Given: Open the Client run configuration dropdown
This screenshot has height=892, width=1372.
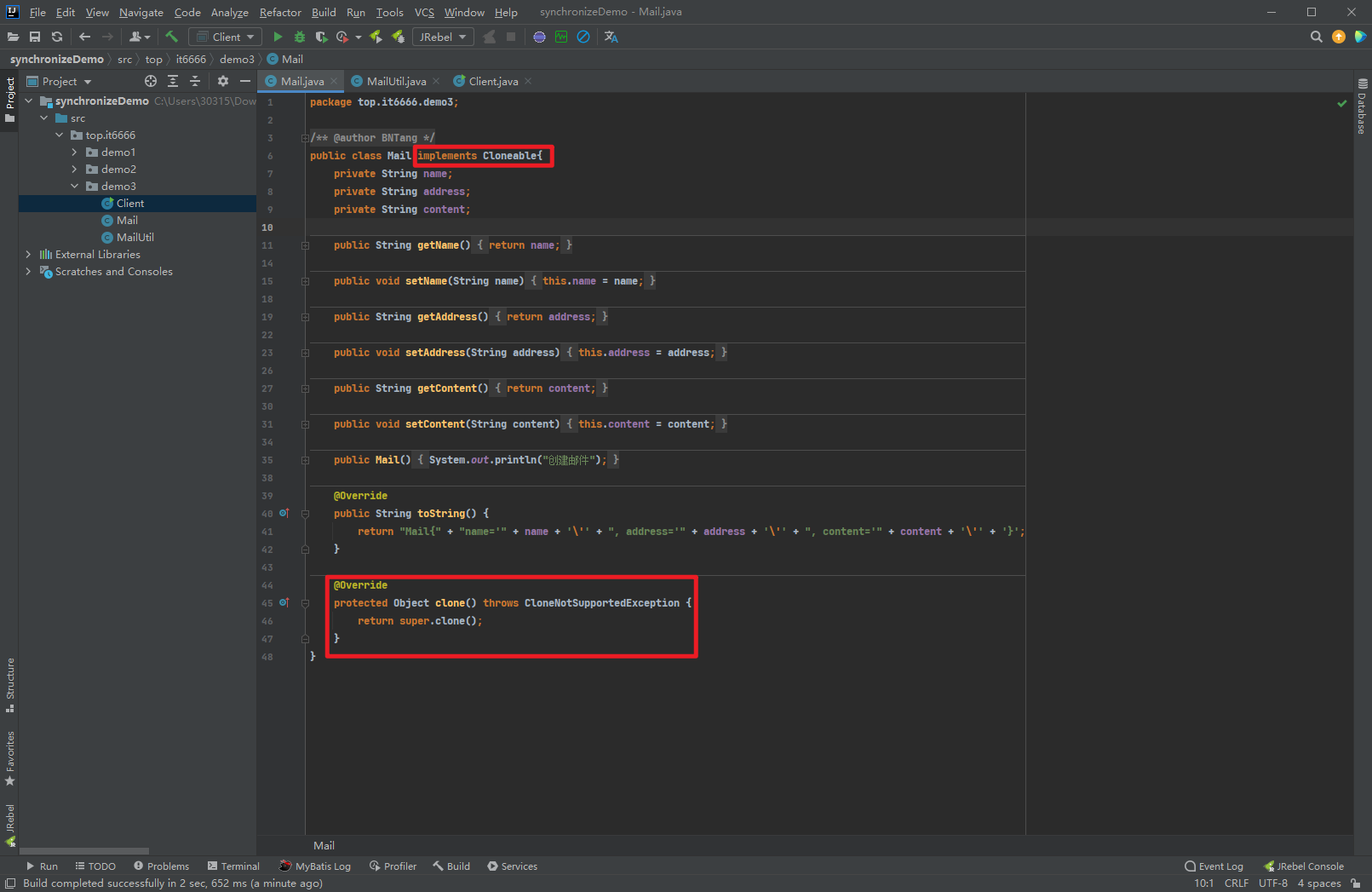Looking at the screenshot, I should coord(226,37).
